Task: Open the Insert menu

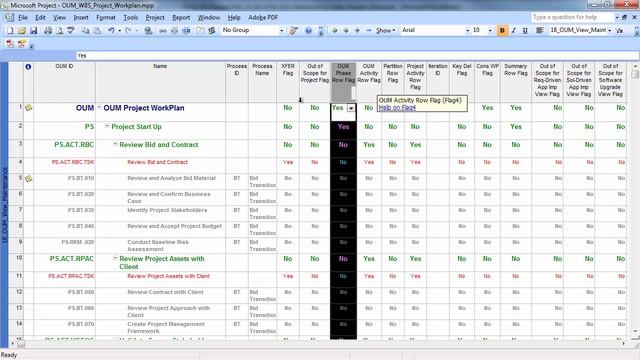Action: pyautogui.click(x=81, y=18)
